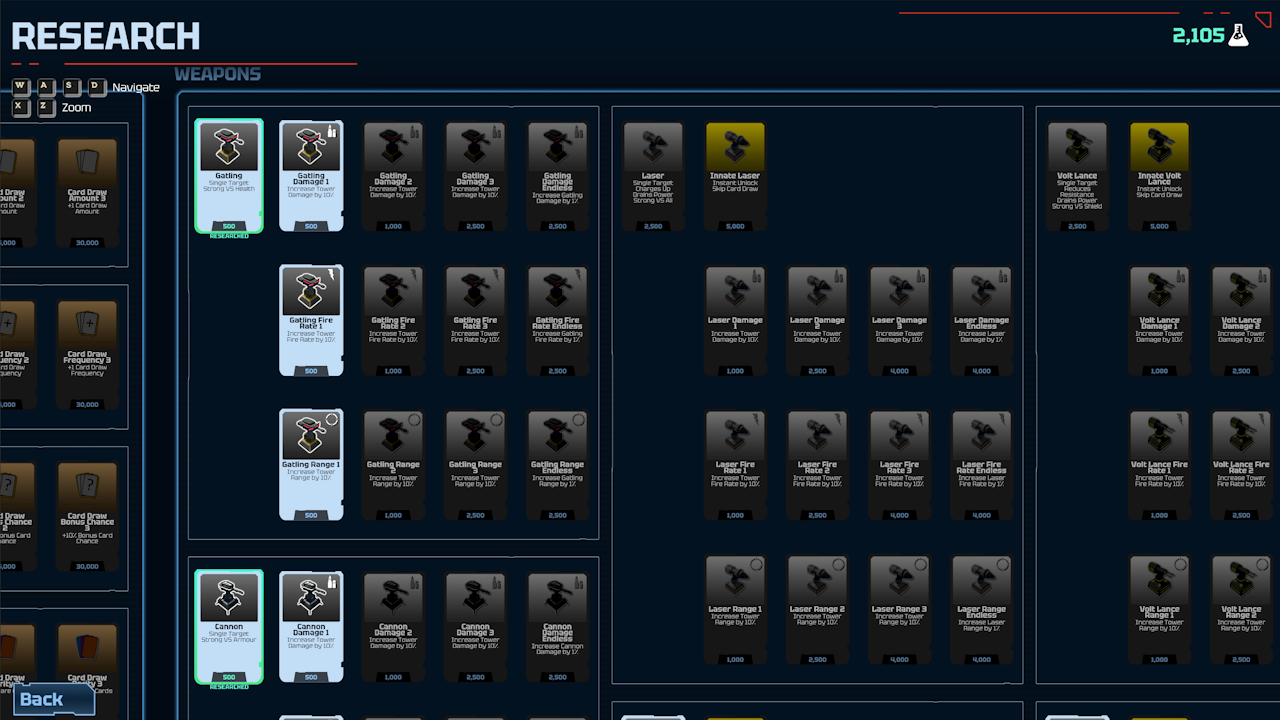This screenshot has width=1280, height=720.
Task: Select the Laser Fire Rate 2 card
Action: pos(817,464)
